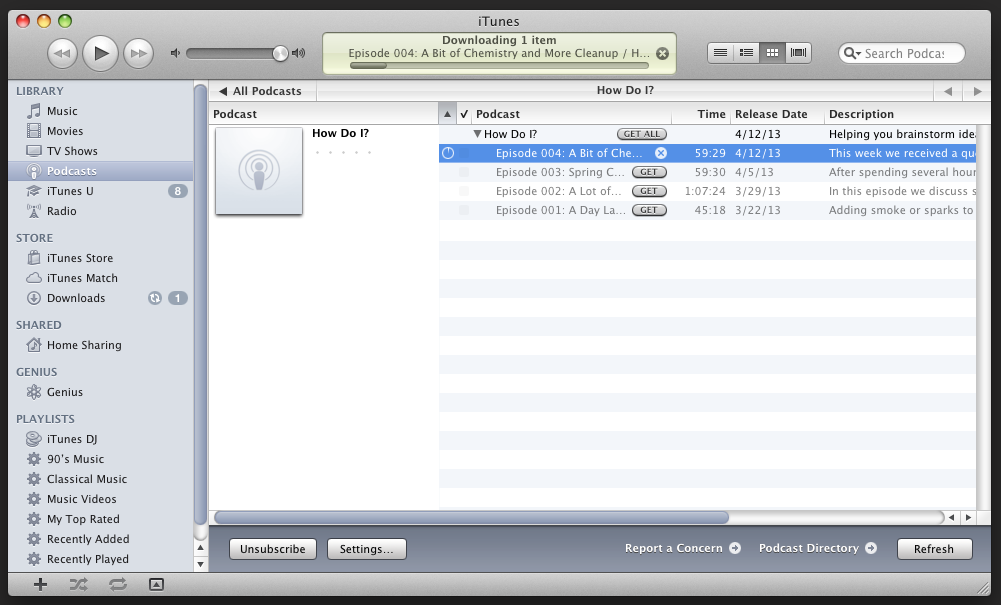1001x605 pixels.
Task: Open search magnifier options dropdown
Action: click(x=852, y=54)
